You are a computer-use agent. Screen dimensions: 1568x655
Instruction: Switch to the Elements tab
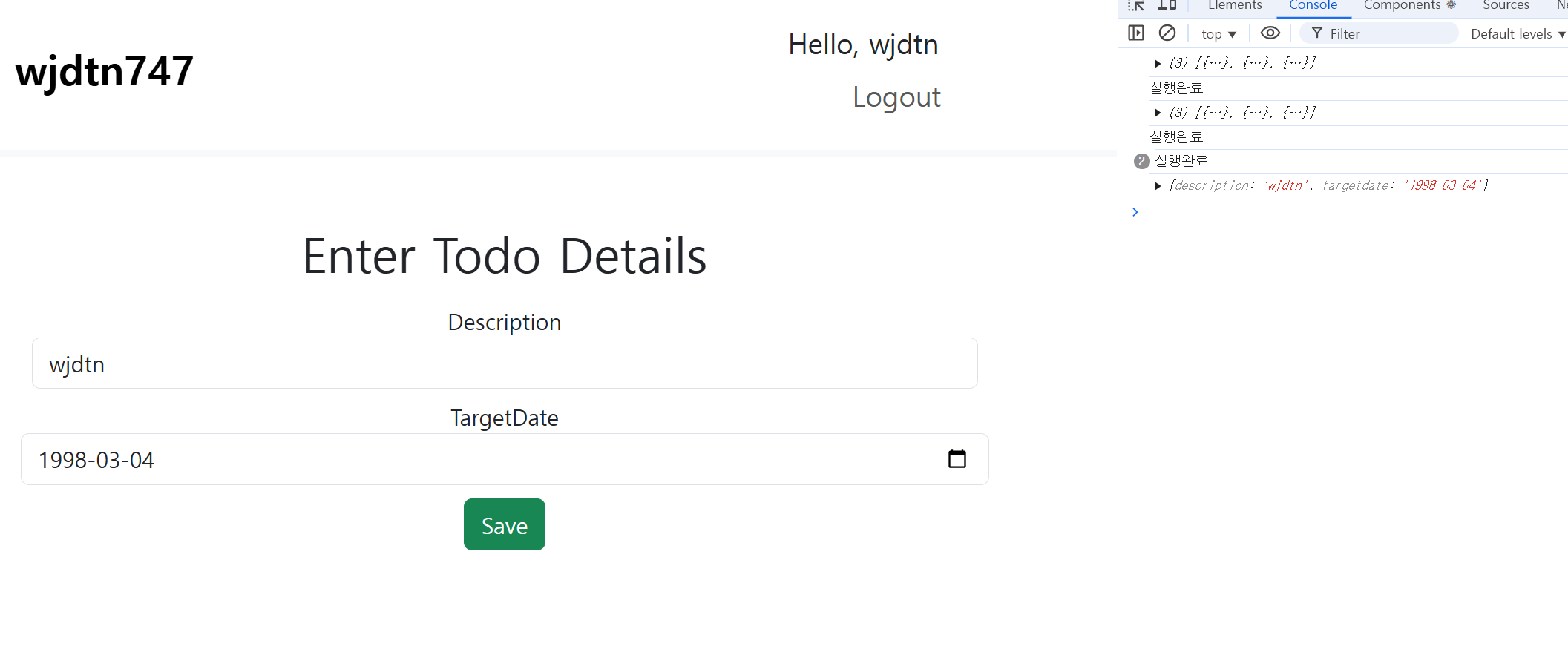click(1235, 6)
